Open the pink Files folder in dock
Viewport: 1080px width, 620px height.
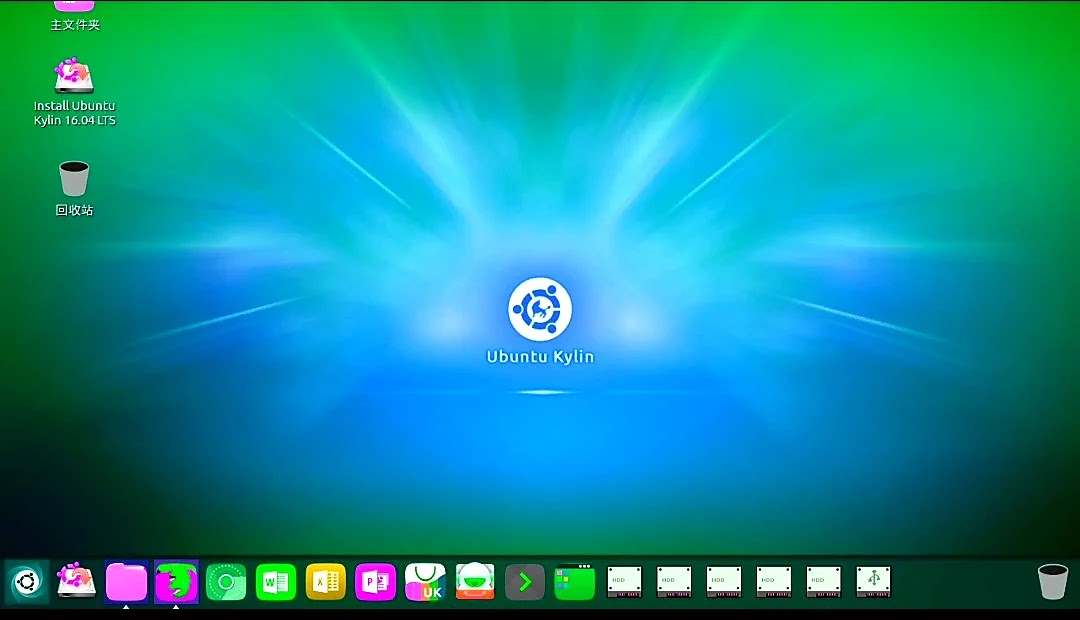click(126, 582)
